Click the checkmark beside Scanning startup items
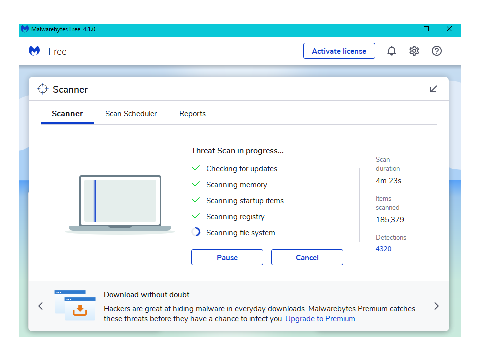Image resolution: width=480 pixels, height=360 pixels. pos(196,200)
